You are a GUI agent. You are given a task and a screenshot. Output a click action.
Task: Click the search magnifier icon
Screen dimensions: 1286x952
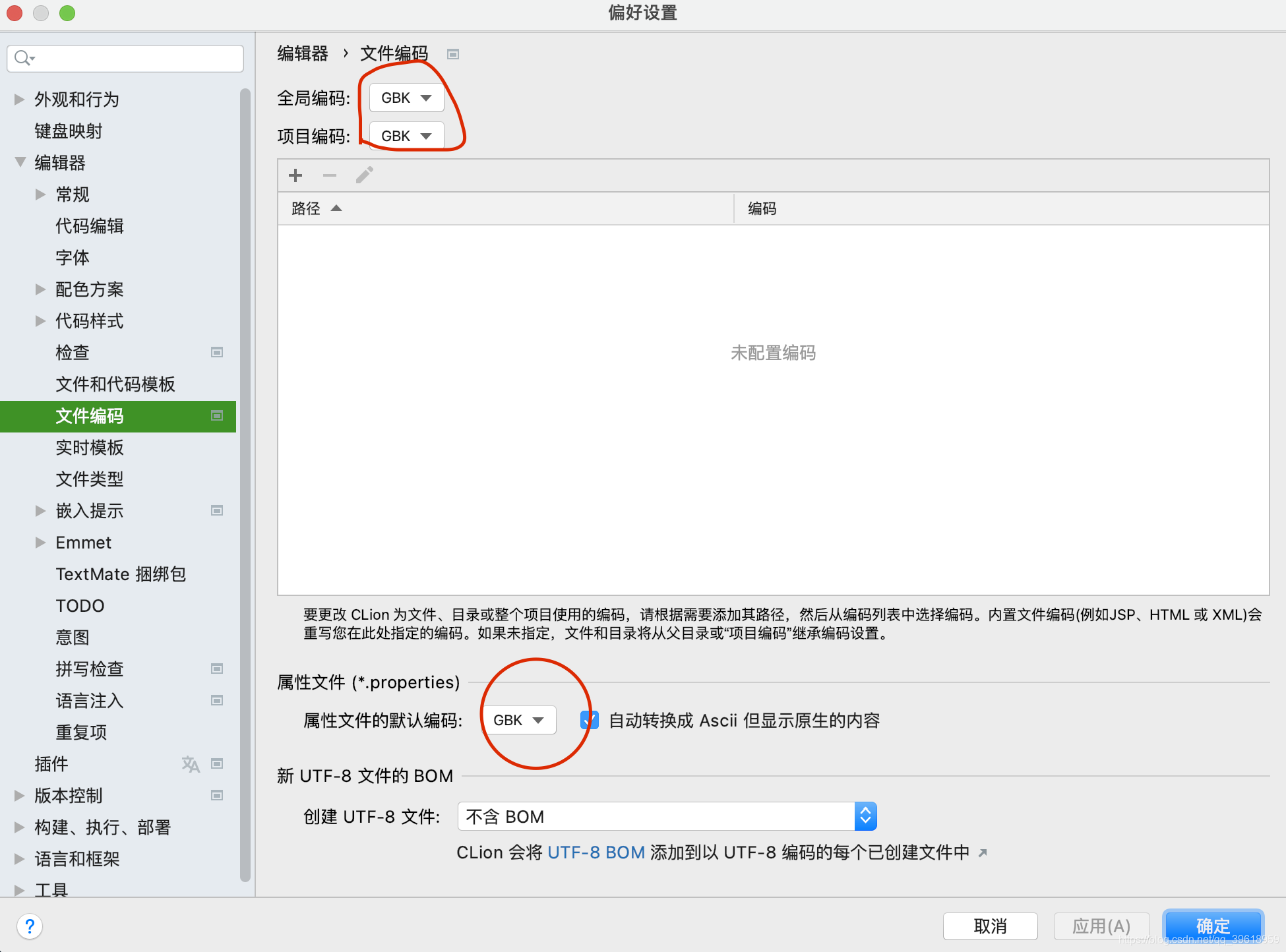[23, 58]
